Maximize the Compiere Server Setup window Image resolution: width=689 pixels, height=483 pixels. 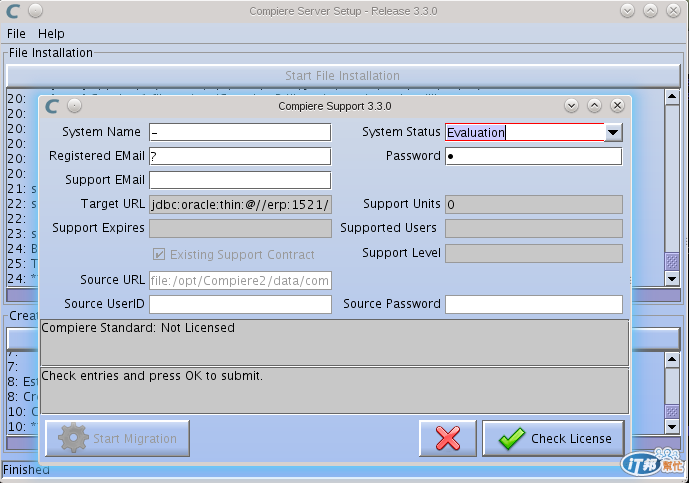(x=650, y=11)
